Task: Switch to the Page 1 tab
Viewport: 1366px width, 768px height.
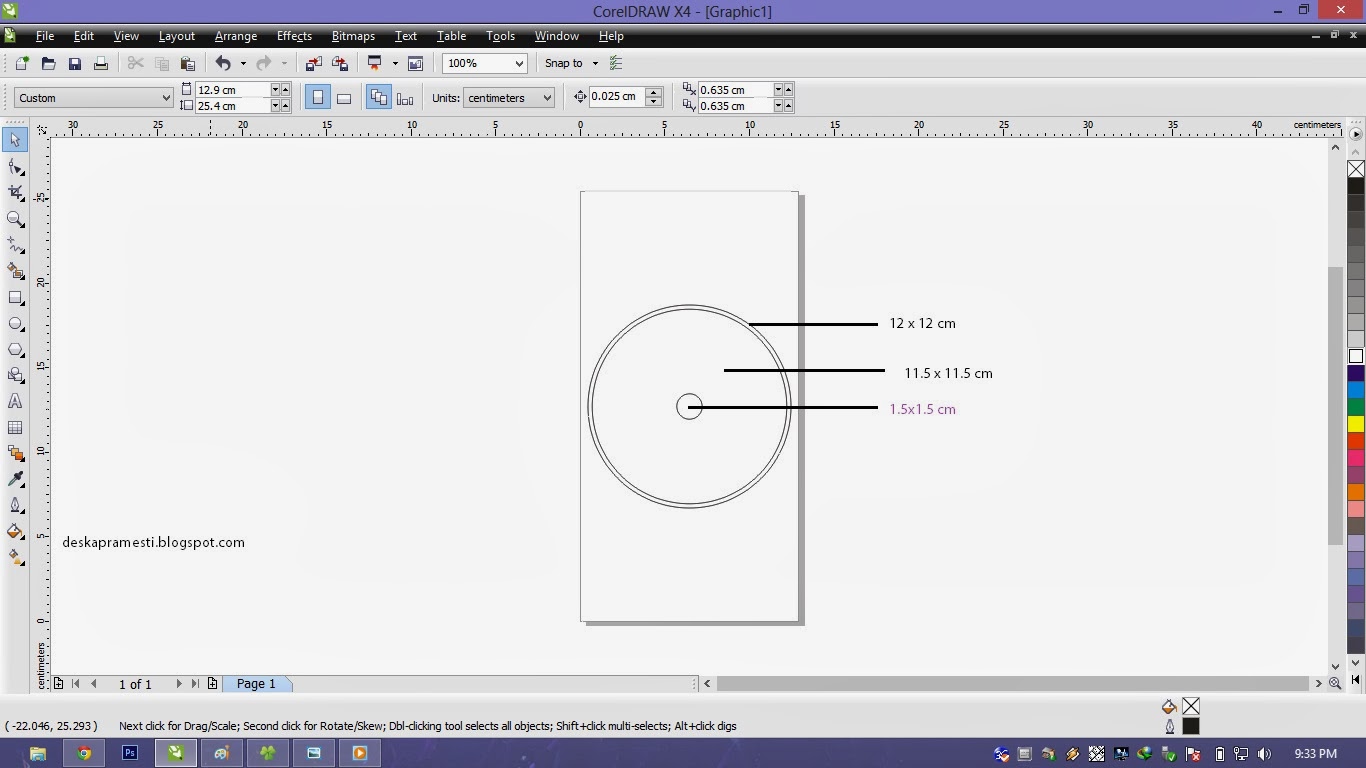Action: [x=257, y=684]
